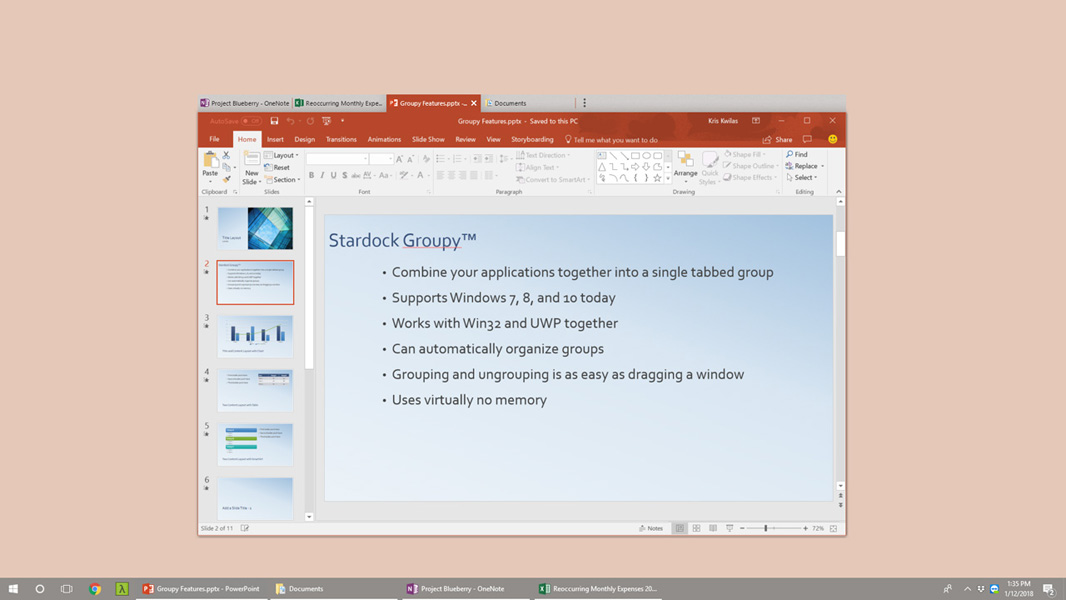Open the Transitions ribbon tab
Image resolution: width=1066 pixels, height=600 pixels.
[341, 140]
